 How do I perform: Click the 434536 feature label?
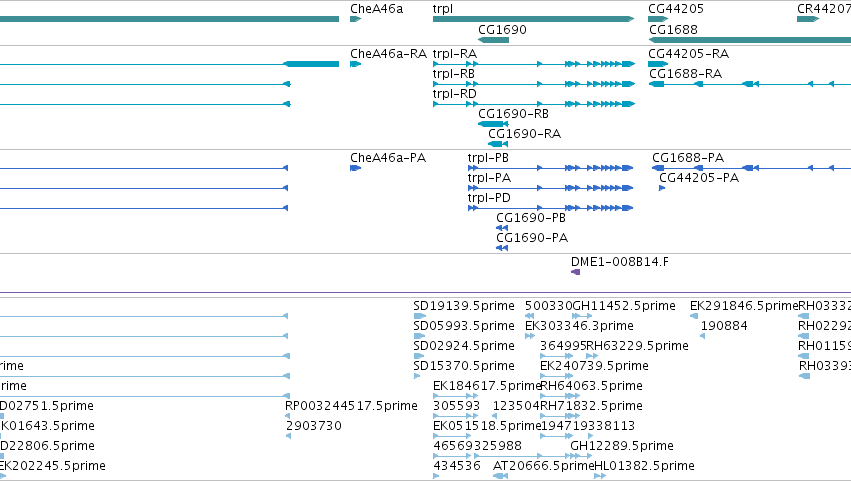(457, 466)
